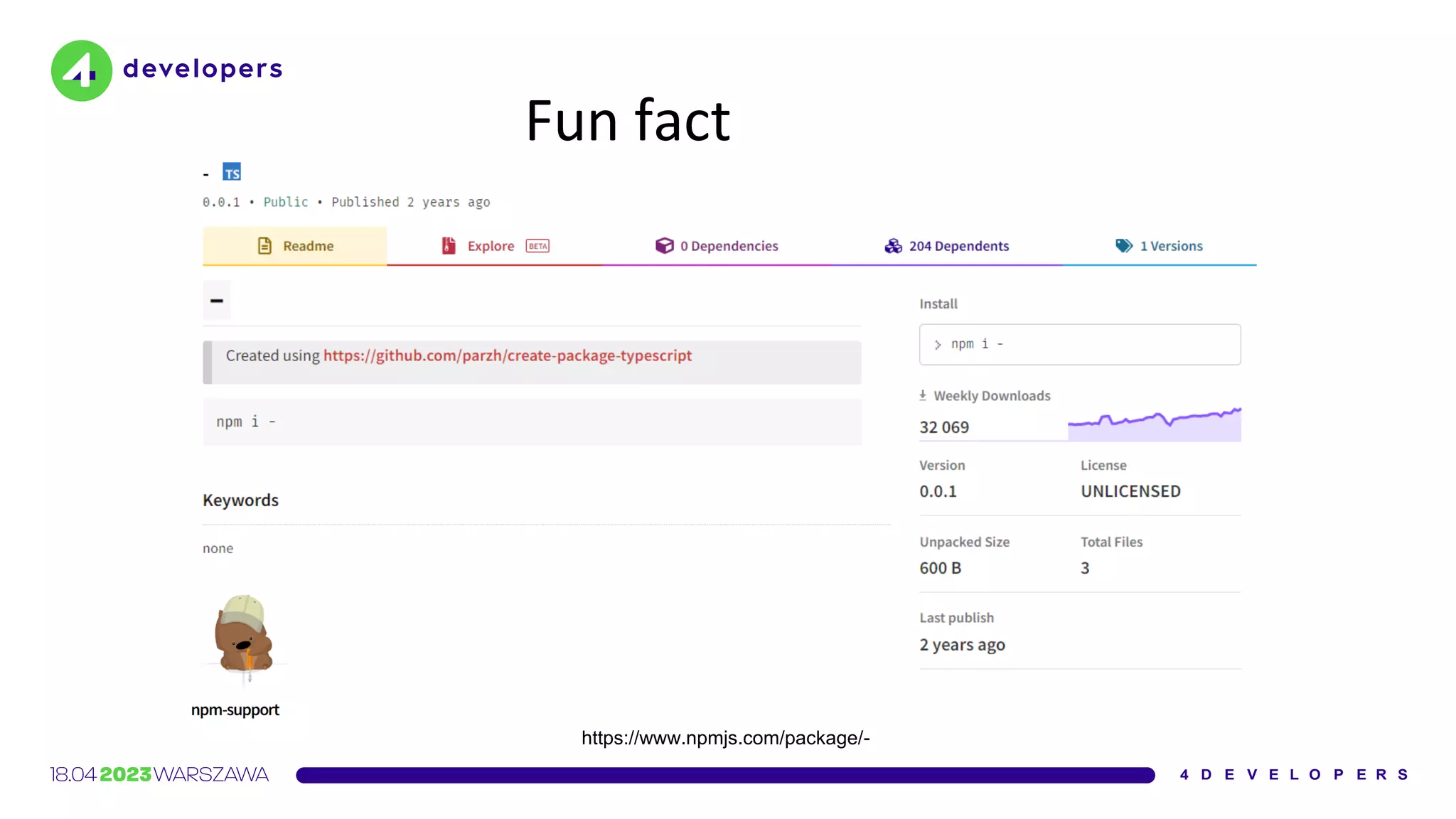
Task: View the 204 Dependents tab
Action: point(947,246)
